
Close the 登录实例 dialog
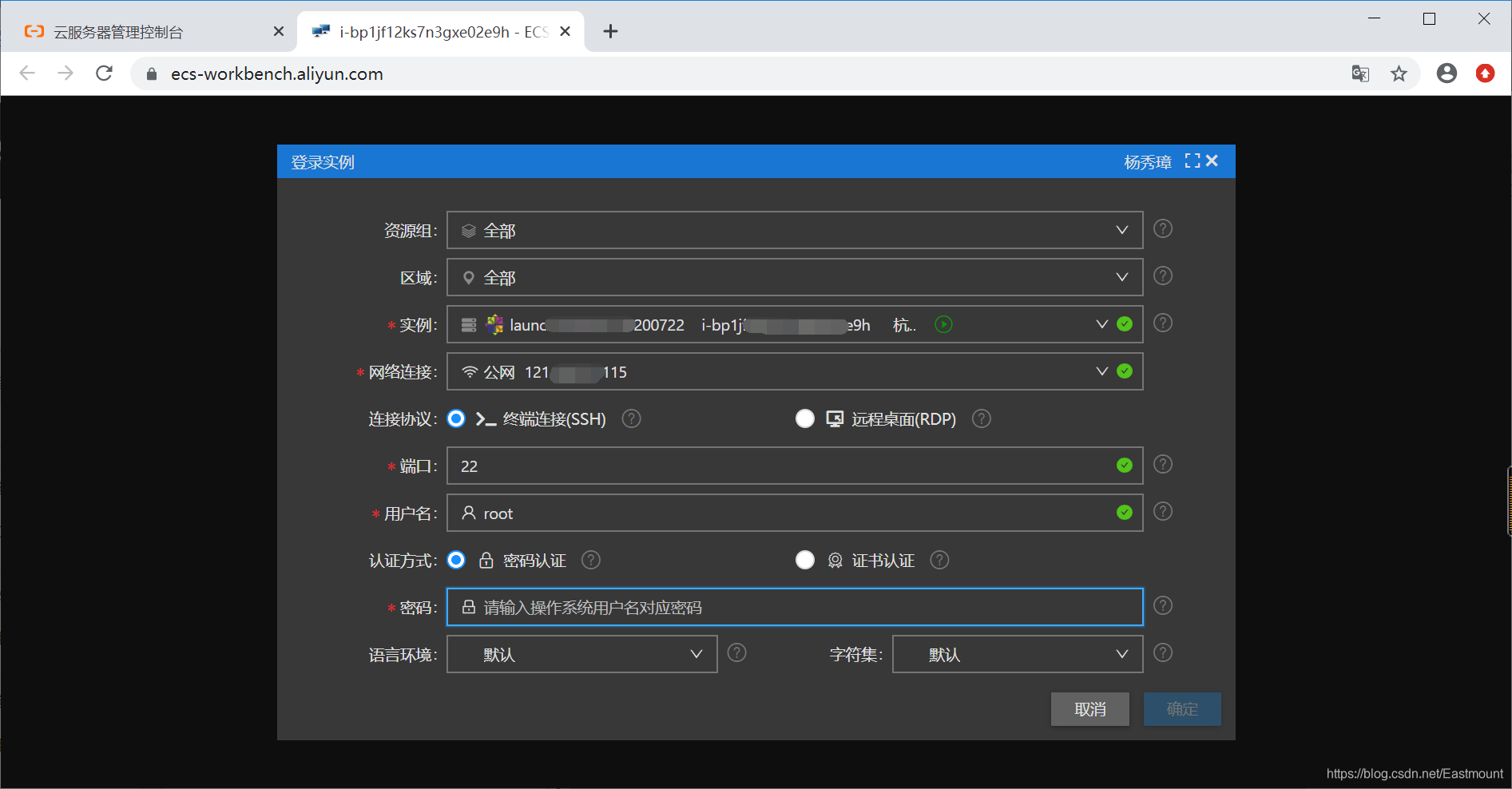pos(1212,161)
